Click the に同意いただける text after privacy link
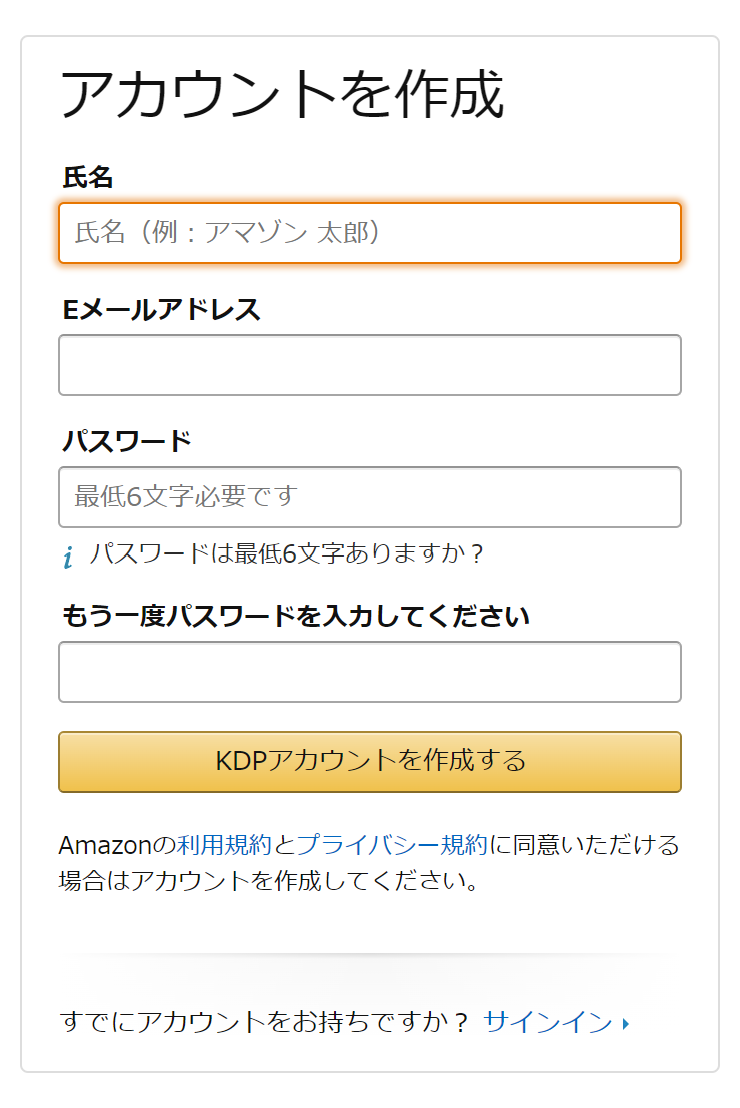740x1108 pixels. pyautogui.click(x=585, y=844)
